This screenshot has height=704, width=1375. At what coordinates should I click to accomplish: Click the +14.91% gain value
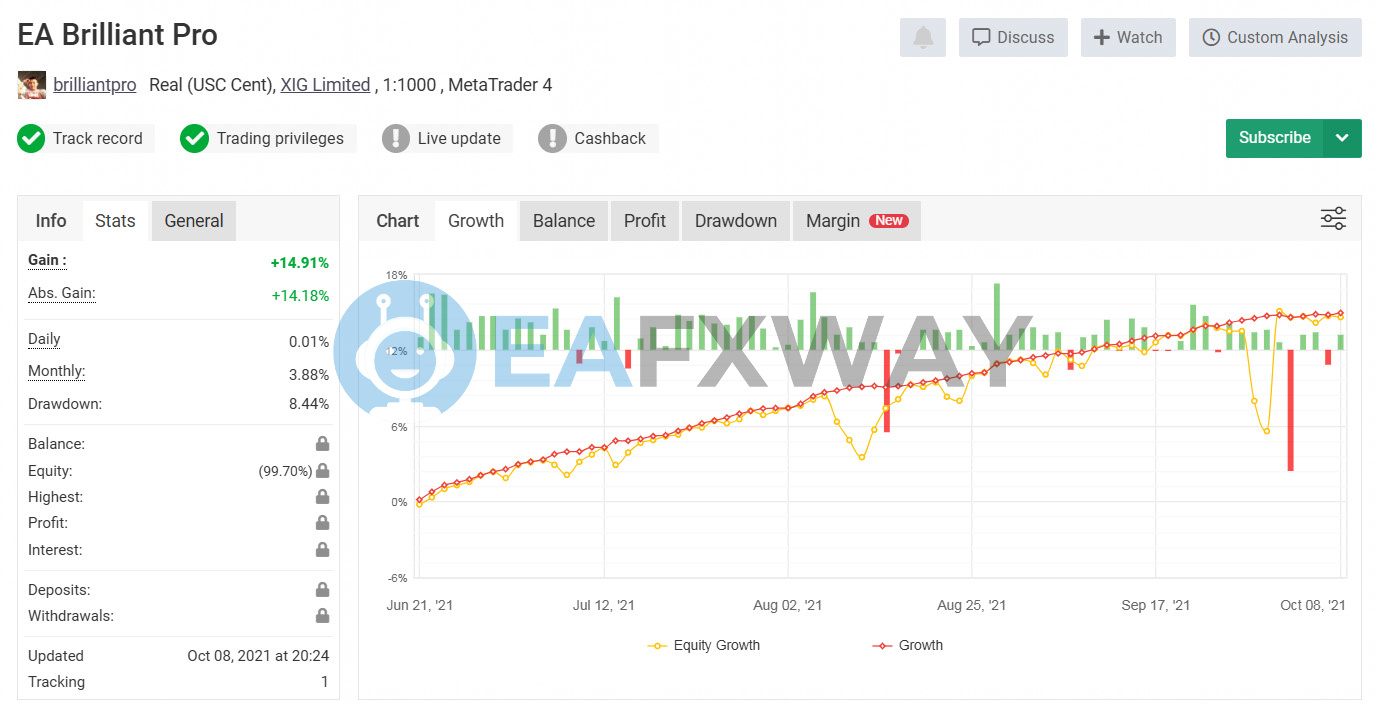[299, 263]
